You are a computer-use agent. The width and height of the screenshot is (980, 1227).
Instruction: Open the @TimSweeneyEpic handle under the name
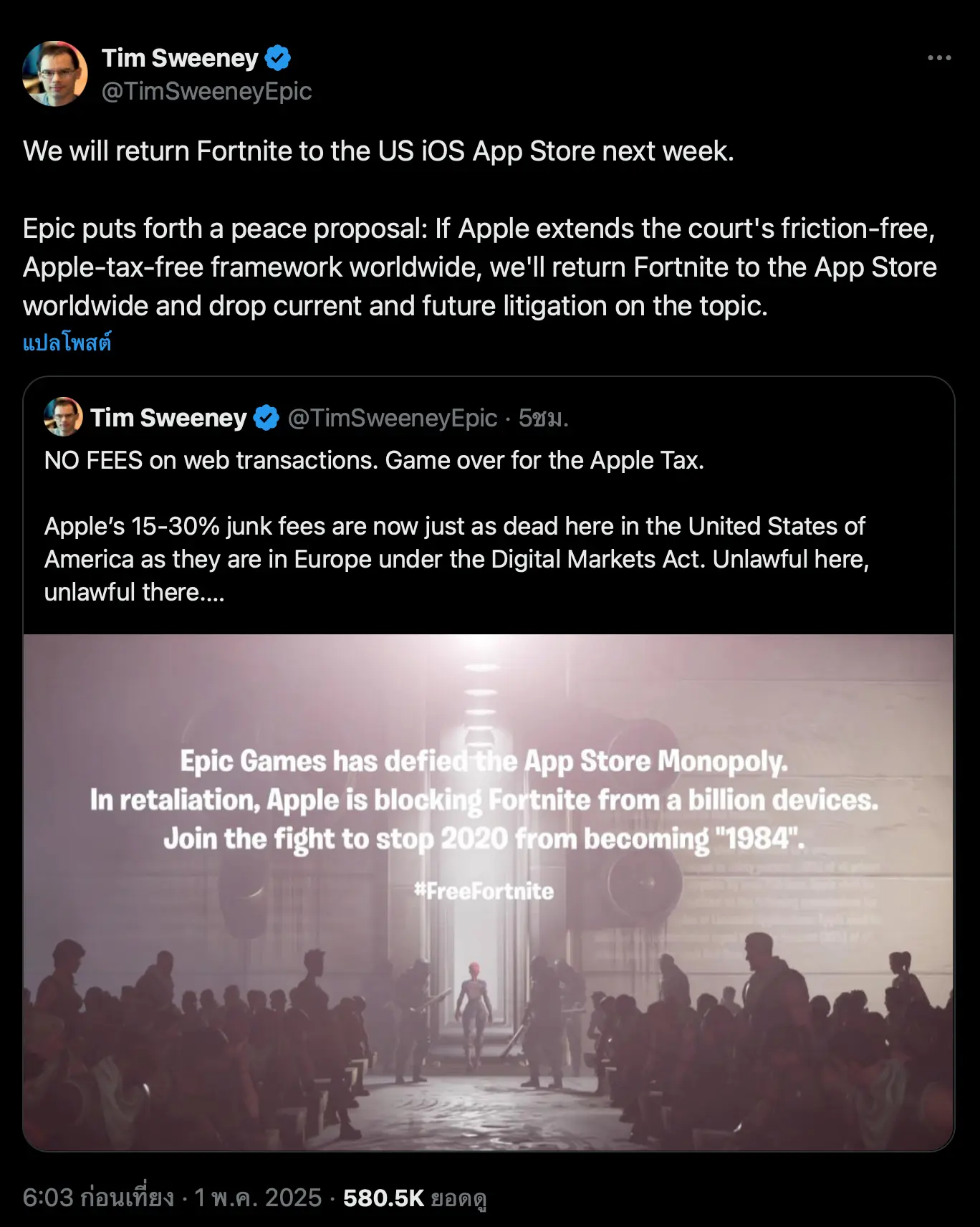pos(206,91)
